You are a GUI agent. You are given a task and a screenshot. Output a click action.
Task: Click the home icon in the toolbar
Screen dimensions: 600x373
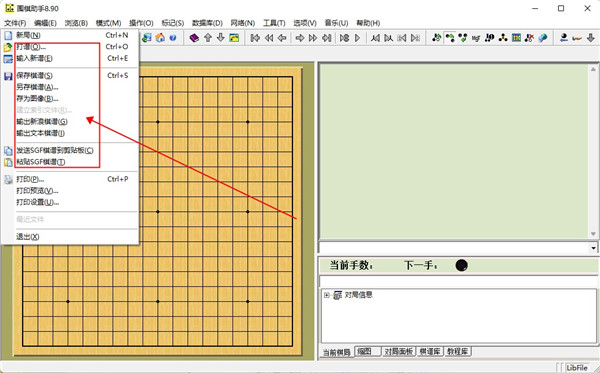[x=160, y=38]
